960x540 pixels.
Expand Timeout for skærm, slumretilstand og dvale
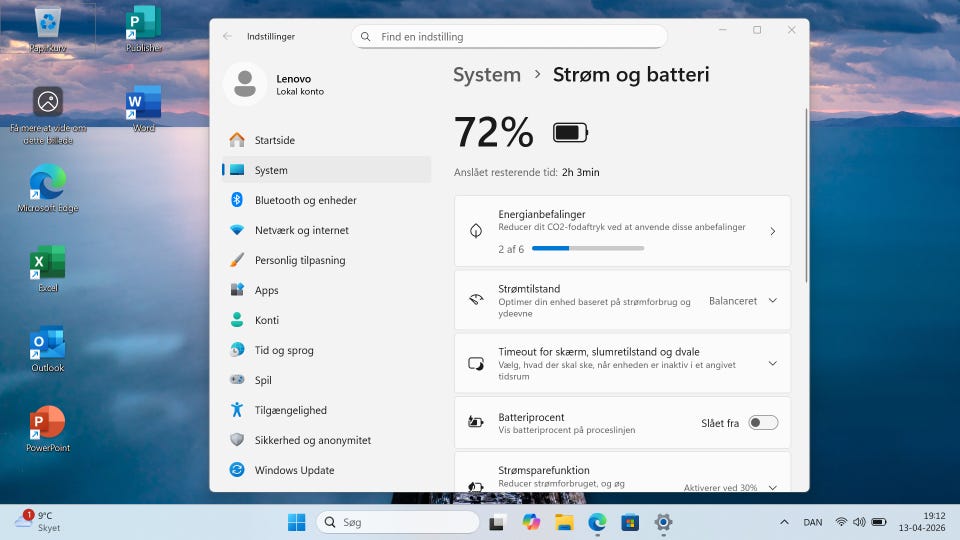(772, 363)
